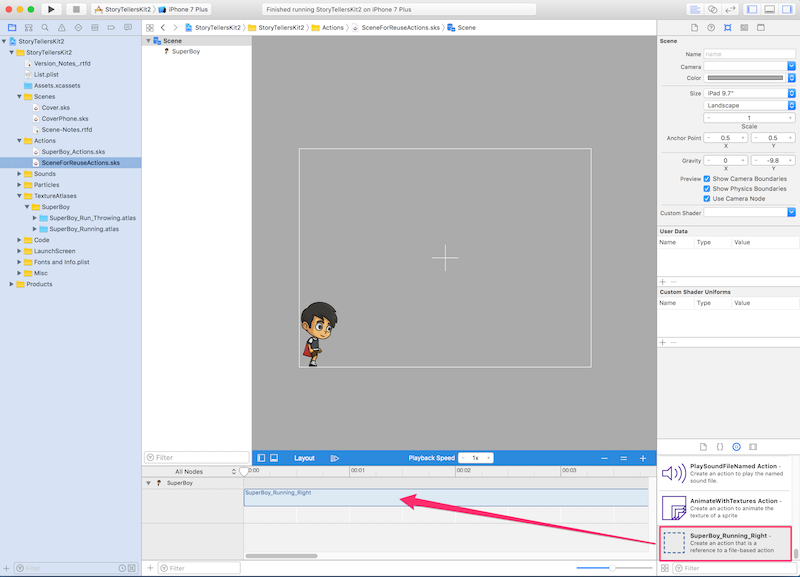Switch to the Standard editor
Viewport: 800px width, 577px height.
click(x=695, y=9)
